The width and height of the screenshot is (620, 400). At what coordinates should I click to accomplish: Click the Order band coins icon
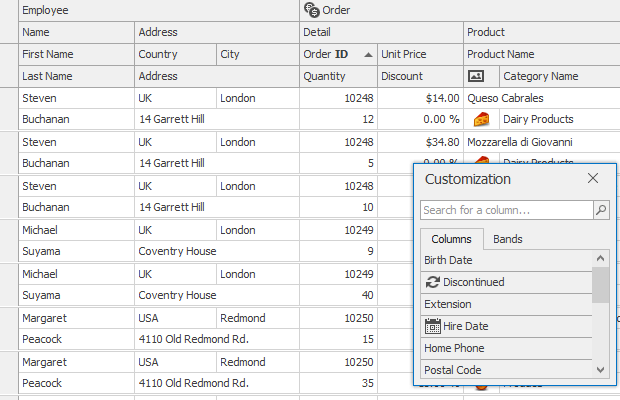[x=312, y=10]
